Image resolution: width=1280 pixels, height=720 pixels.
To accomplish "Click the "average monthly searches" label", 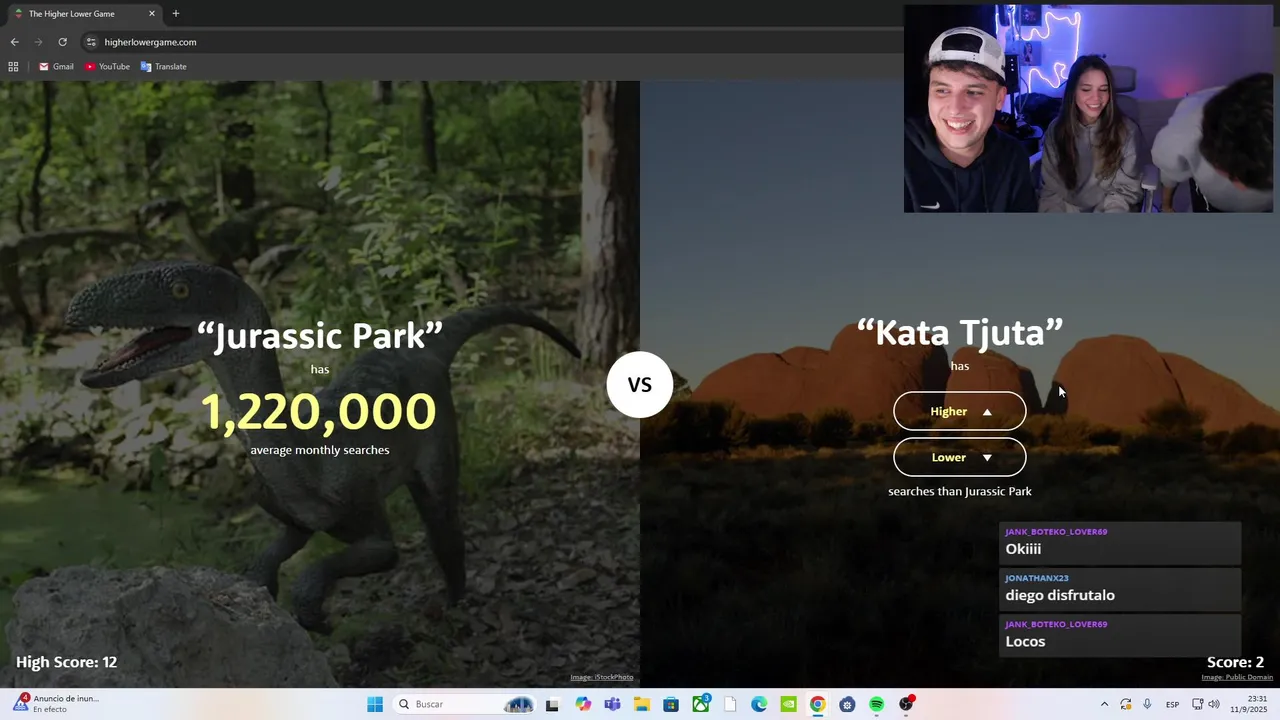I will pos(320,450).
